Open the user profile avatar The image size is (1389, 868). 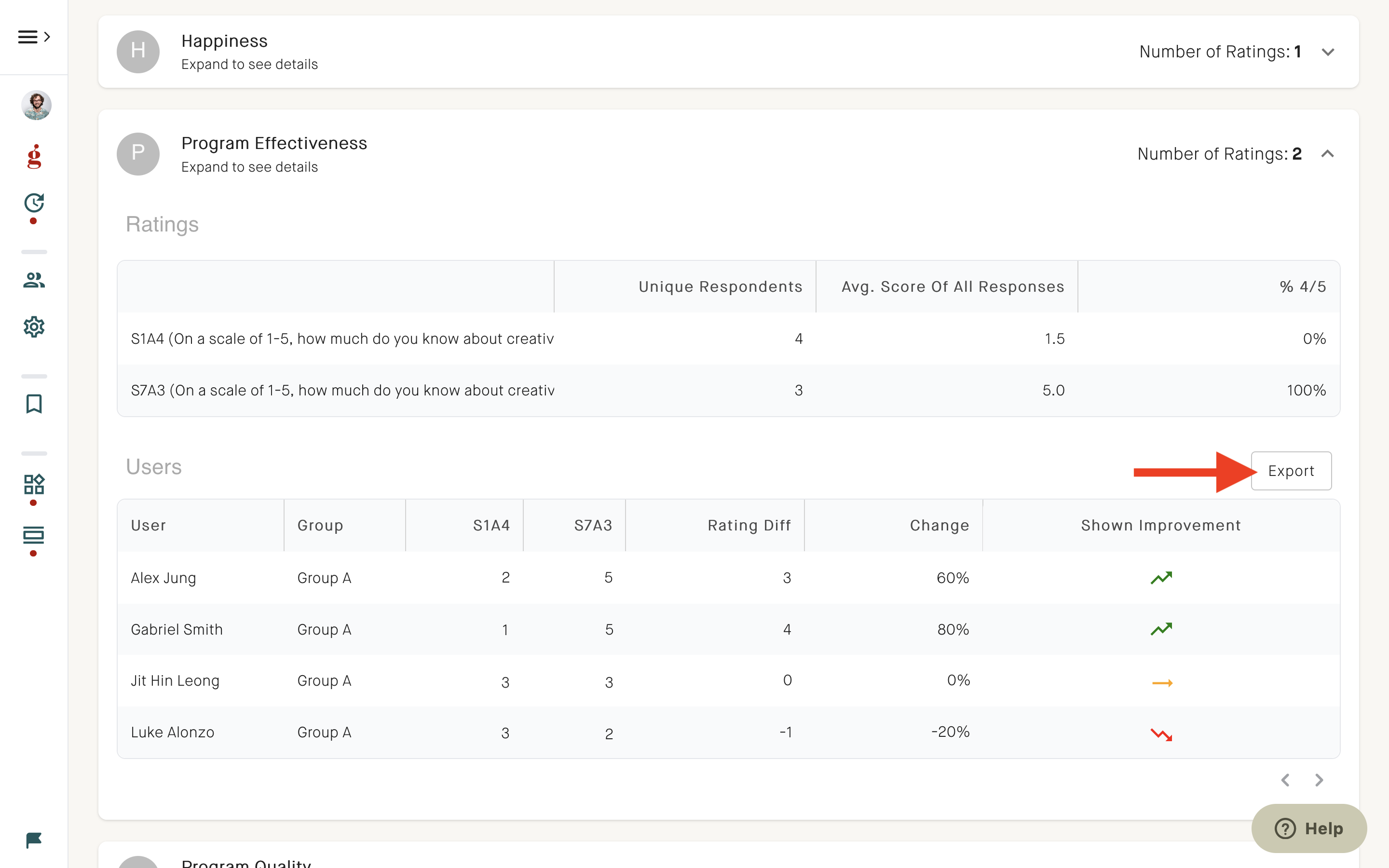(x=36, y=105)
